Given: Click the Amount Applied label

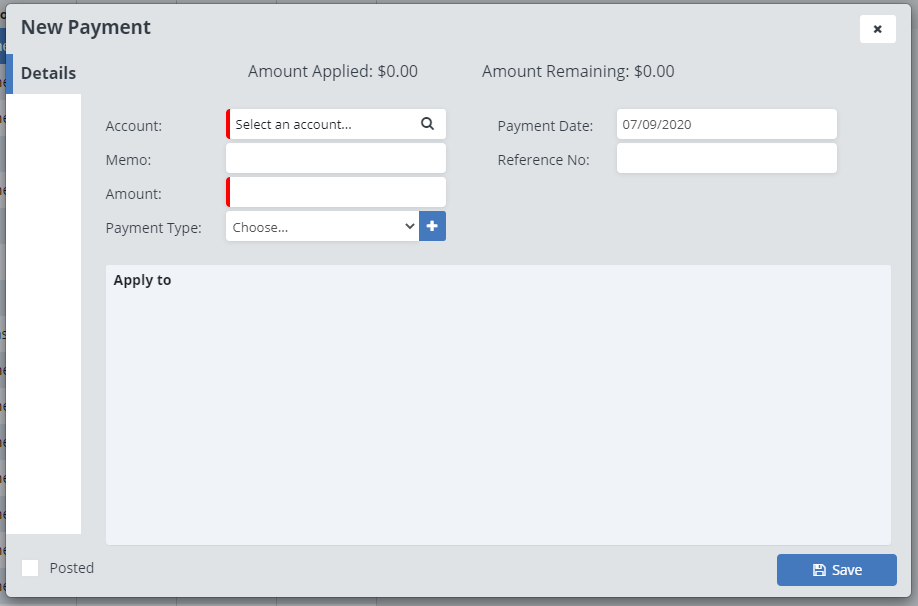Looking at the screenshot, I should (x=333, y=71).
